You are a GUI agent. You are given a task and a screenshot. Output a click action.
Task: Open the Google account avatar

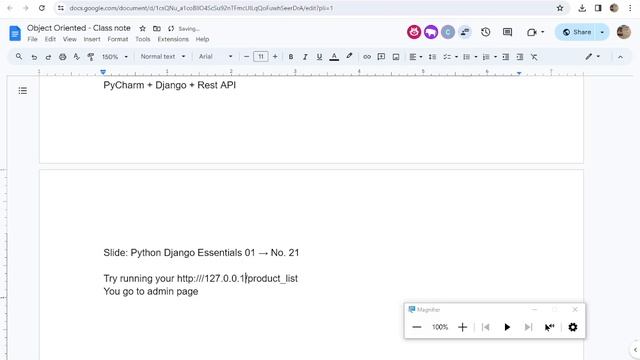[x=624, y=32]
